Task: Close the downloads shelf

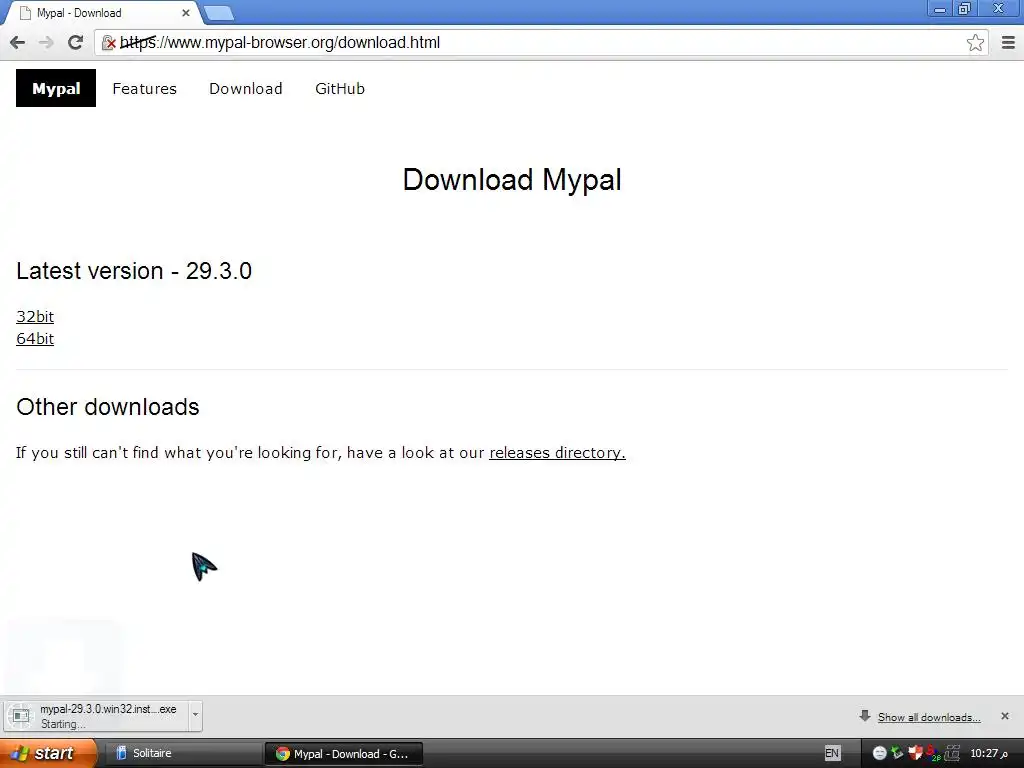Action: tap(1004, 716)
